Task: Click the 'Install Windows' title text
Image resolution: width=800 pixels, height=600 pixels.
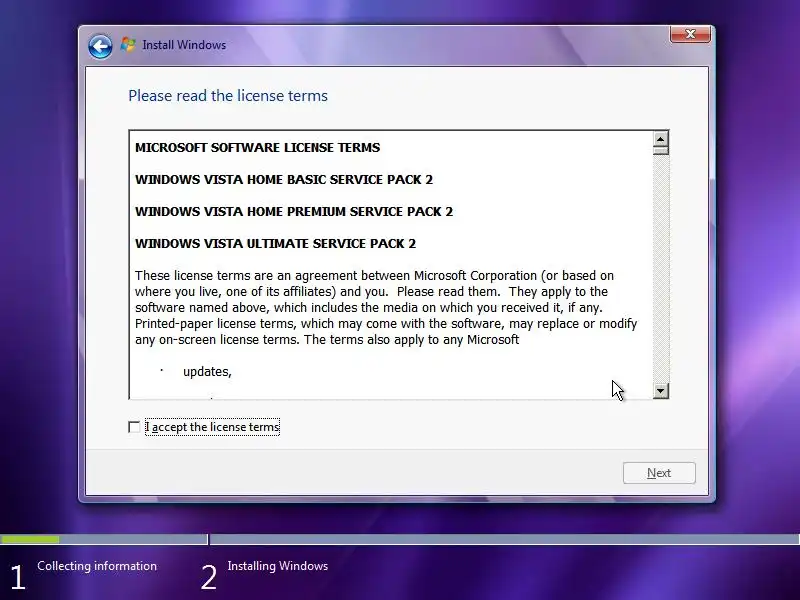Action: pyautogui.click(x=184, y=45)
